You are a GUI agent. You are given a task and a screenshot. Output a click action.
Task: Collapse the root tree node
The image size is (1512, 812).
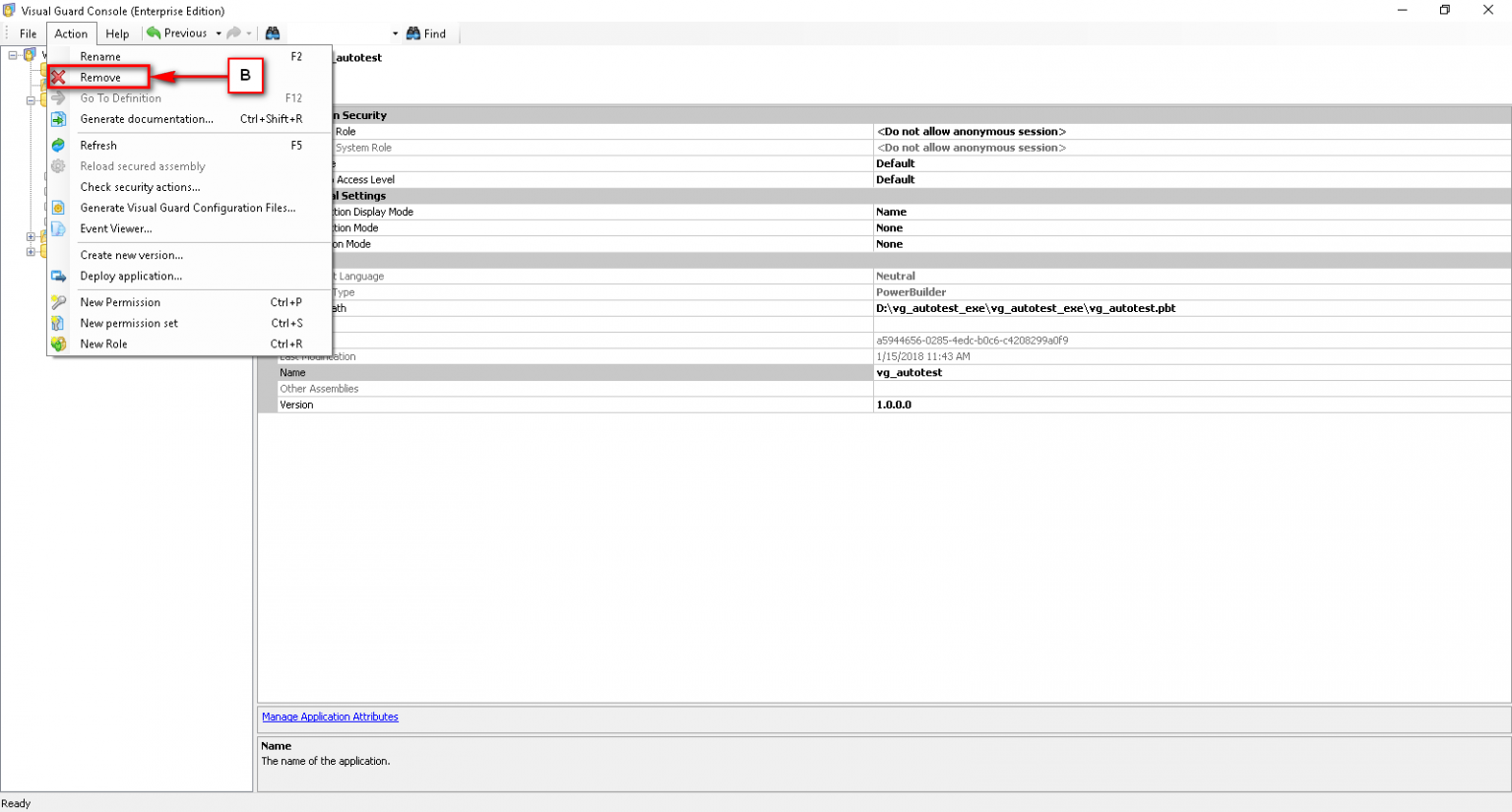[x=13, y=55]
